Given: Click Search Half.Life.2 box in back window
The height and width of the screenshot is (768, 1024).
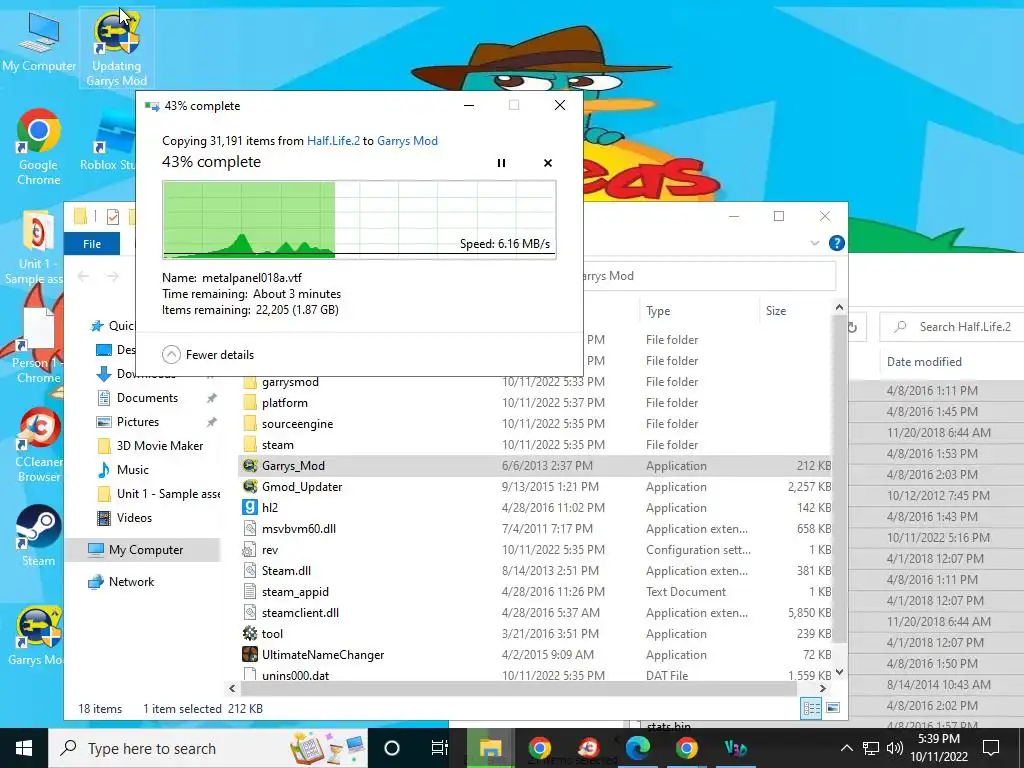Looking at the screenshot, I should 953,327.
